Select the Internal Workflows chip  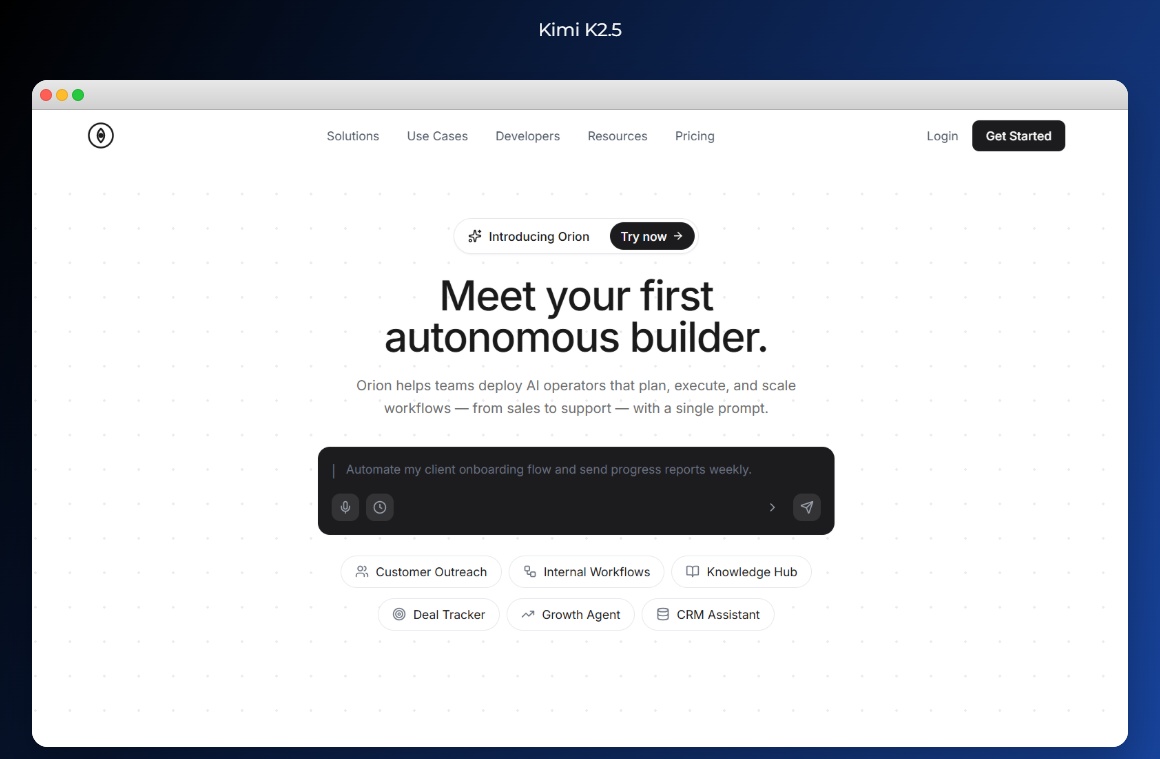click(x=587, y=572)
